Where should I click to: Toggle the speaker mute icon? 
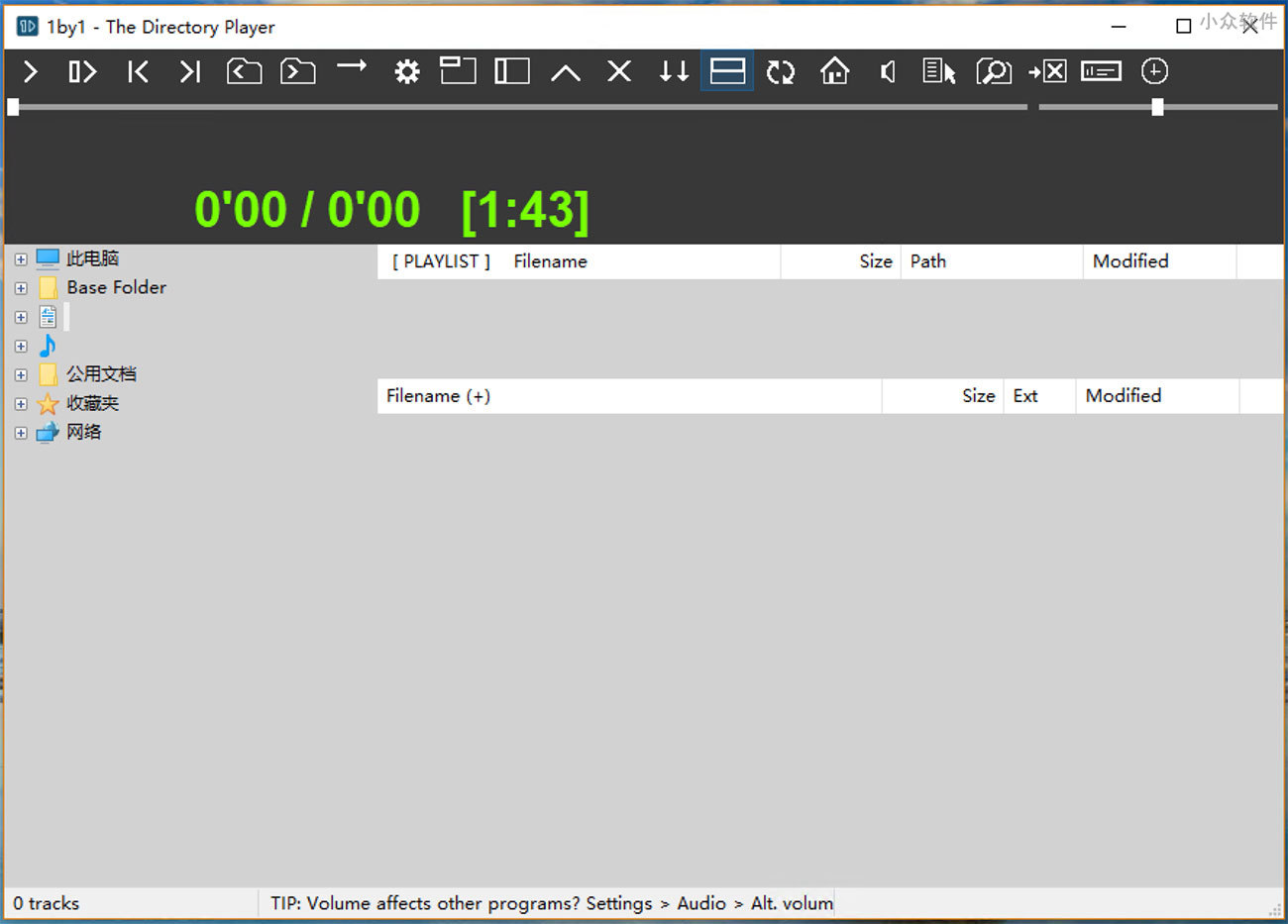[x=888, y=71]
